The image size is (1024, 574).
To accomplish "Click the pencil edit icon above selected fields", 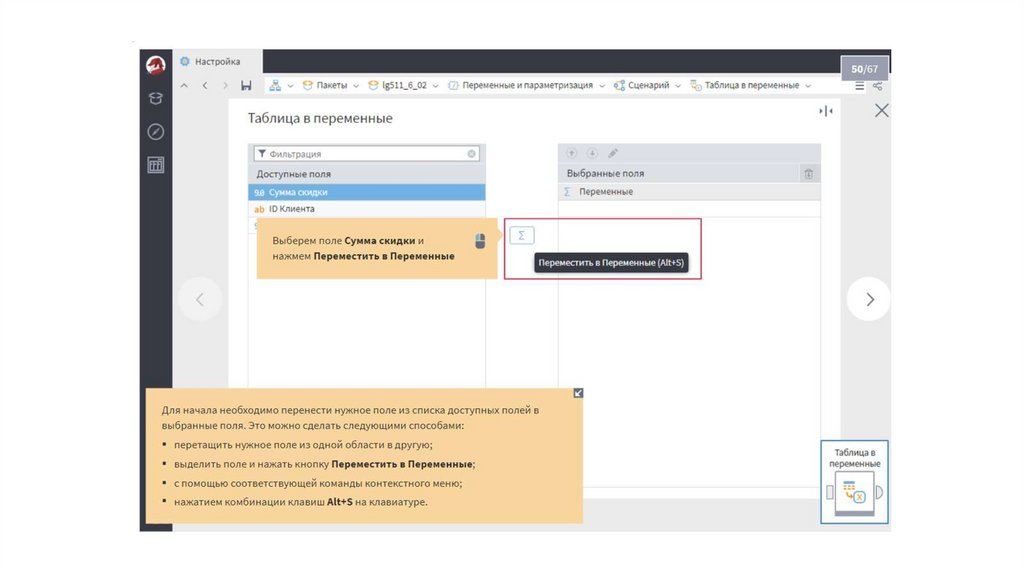I will [x=613, y=153].
